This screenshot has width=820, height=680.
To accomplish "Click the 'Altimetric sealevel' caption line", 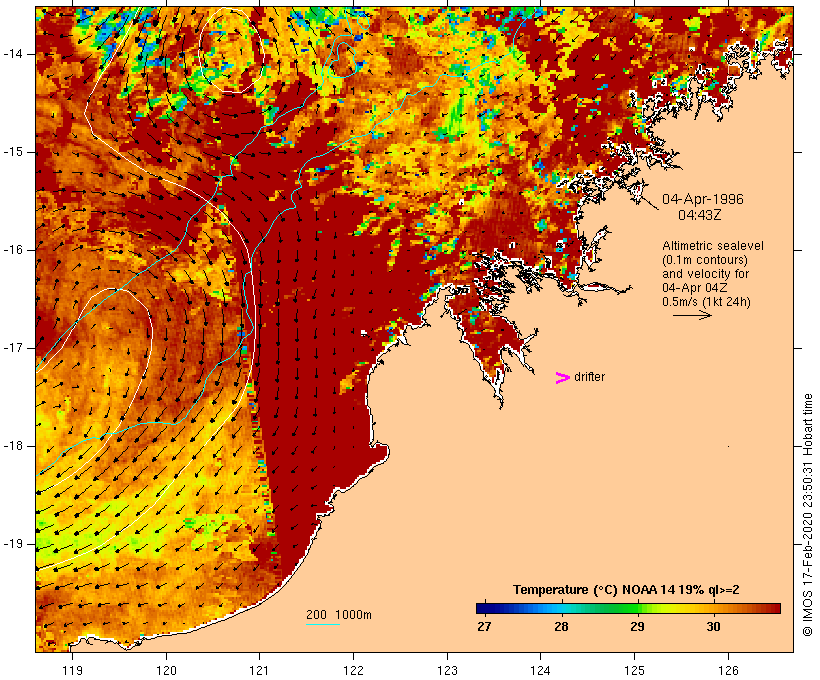I will [713, 246].
